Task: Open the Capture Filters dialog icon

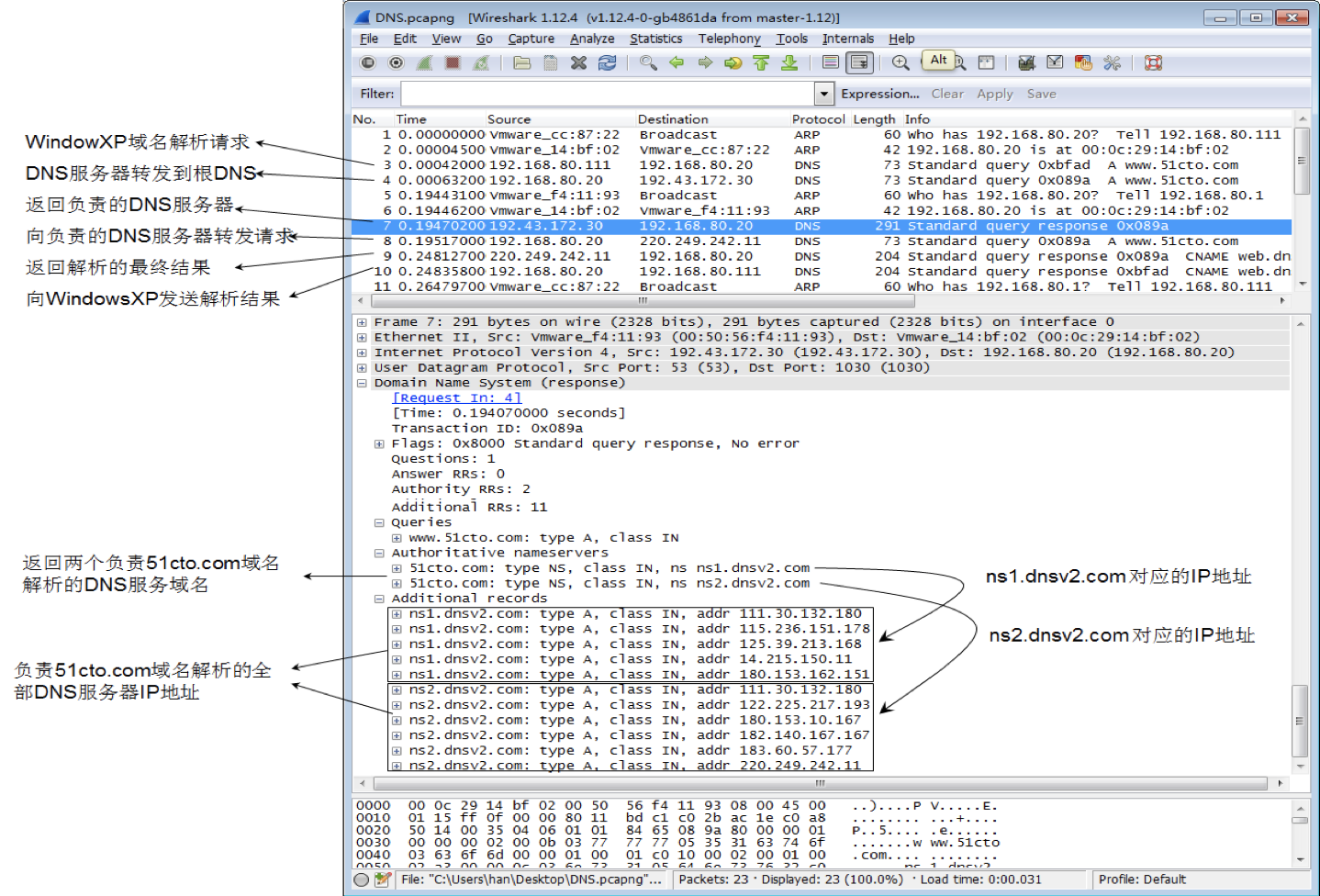Action: click(1027, 63)
